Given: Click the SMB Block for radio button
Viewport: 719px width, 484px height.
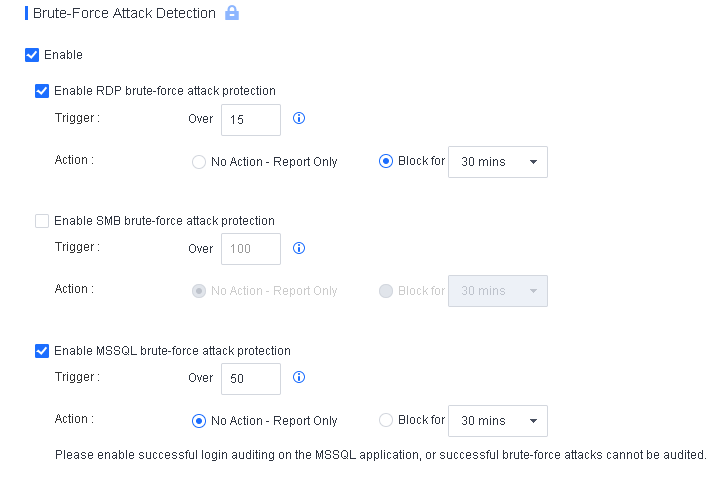Looking at the screenshot, I should 386,291.
